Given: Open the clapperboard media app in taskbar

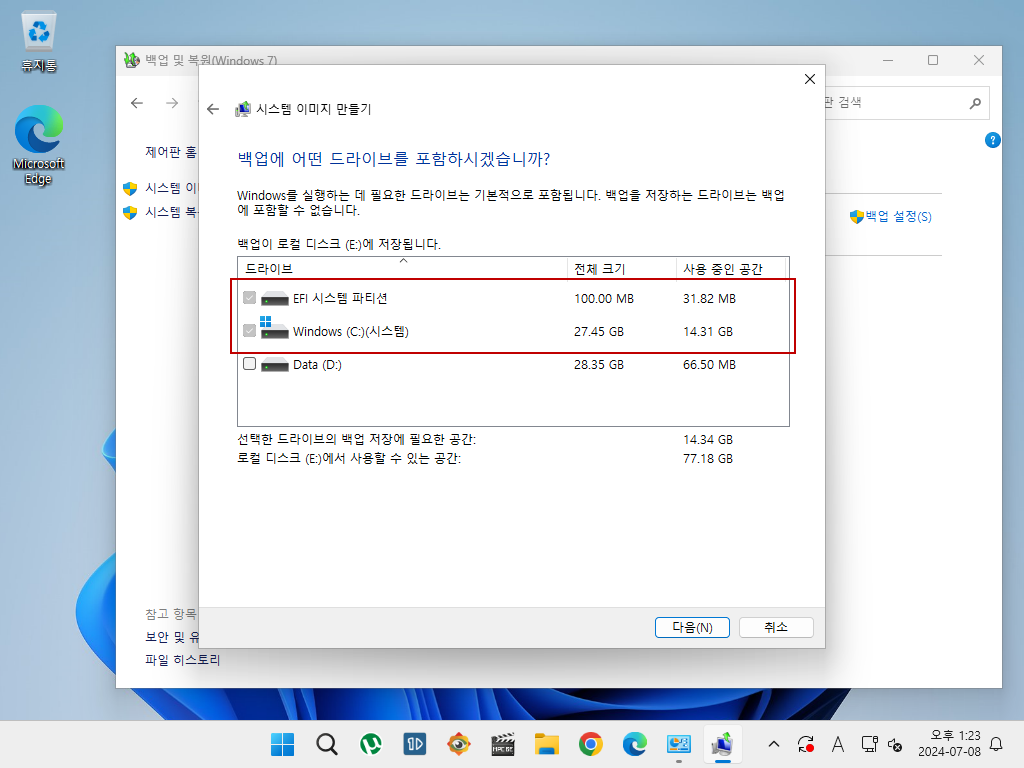Looking at the screenshot, I should click(x=503, y=744).
